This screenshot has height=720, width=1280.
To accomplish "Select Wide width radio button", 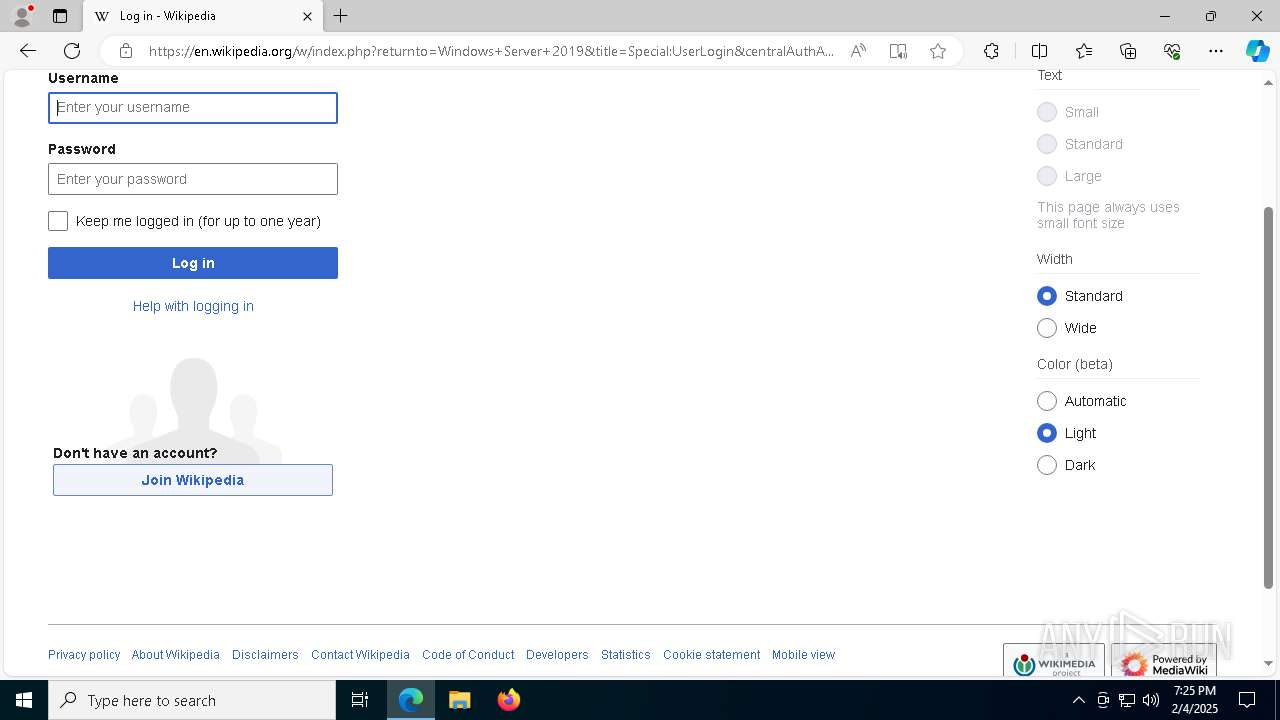I will [1047, 328].
